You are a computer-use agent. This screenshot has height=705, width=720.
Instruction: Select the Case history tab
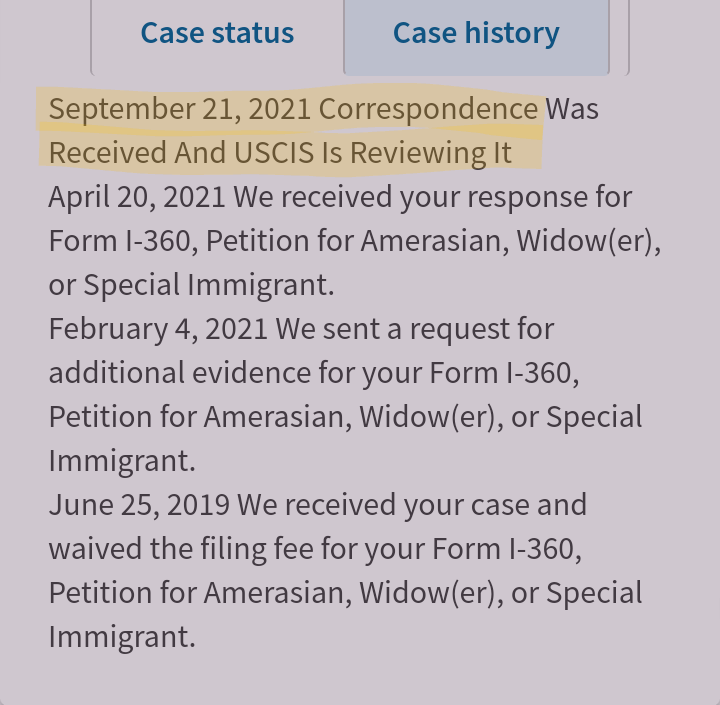(476, 33)
